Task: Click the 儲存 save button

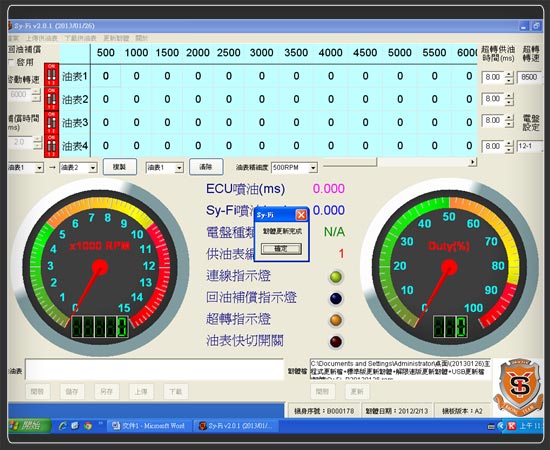Action: 72,391
